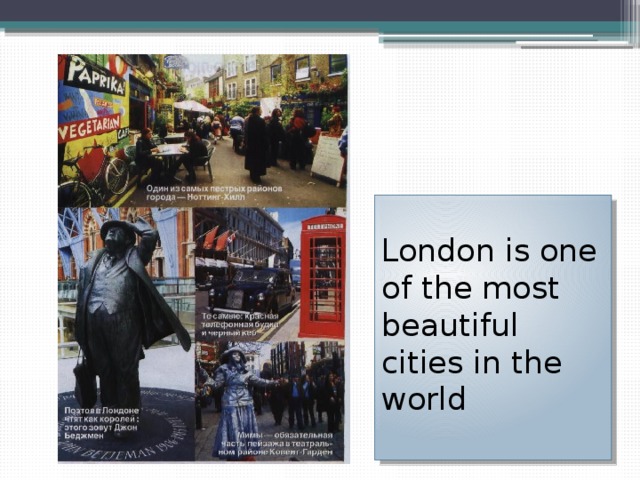Click the Notting Hill street cafe photo
The height and width of the screenshot is (480, 640).
click(202, 131)
